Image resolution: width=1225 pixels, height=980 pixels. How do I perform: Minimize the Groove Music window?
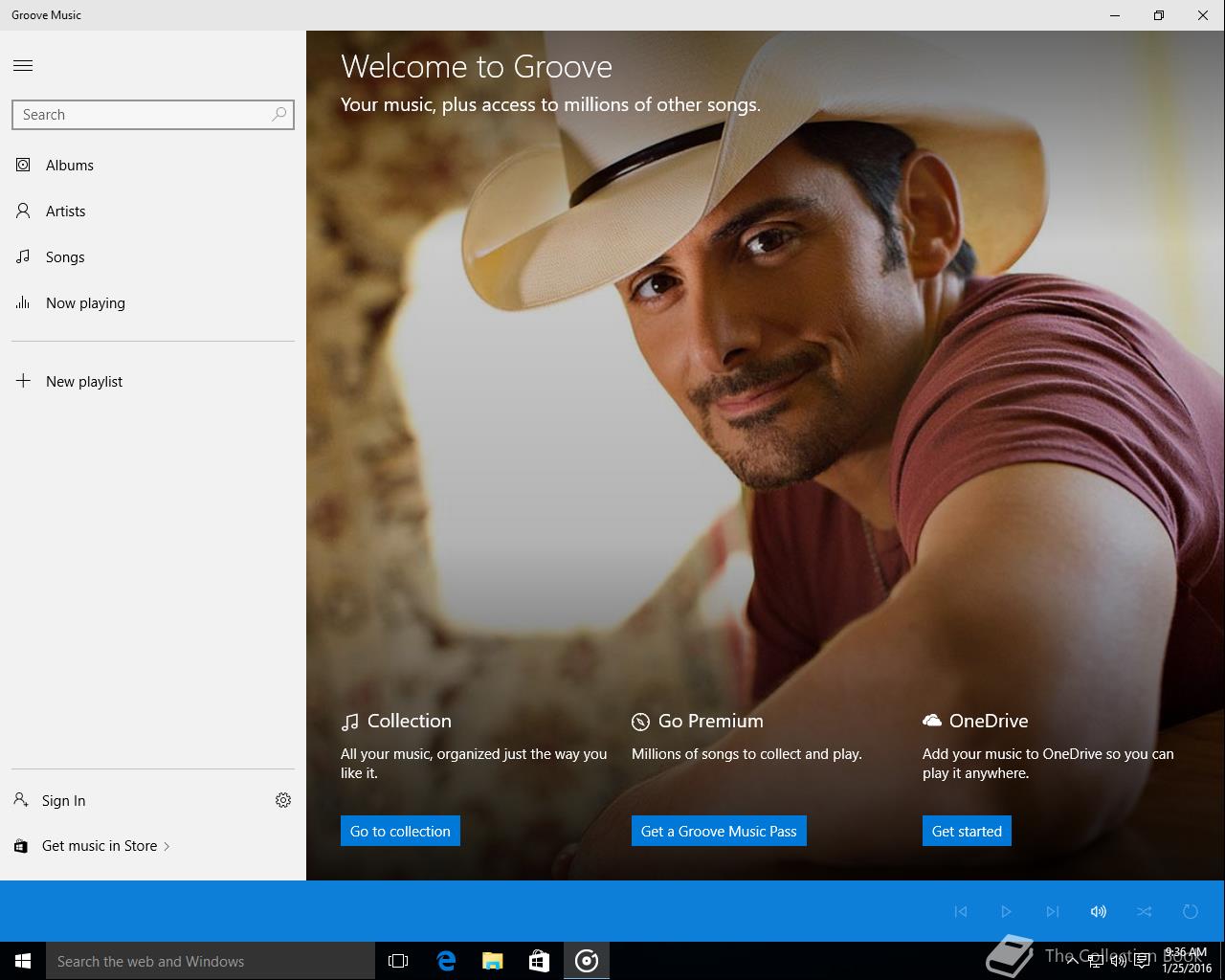[1115, 15]
